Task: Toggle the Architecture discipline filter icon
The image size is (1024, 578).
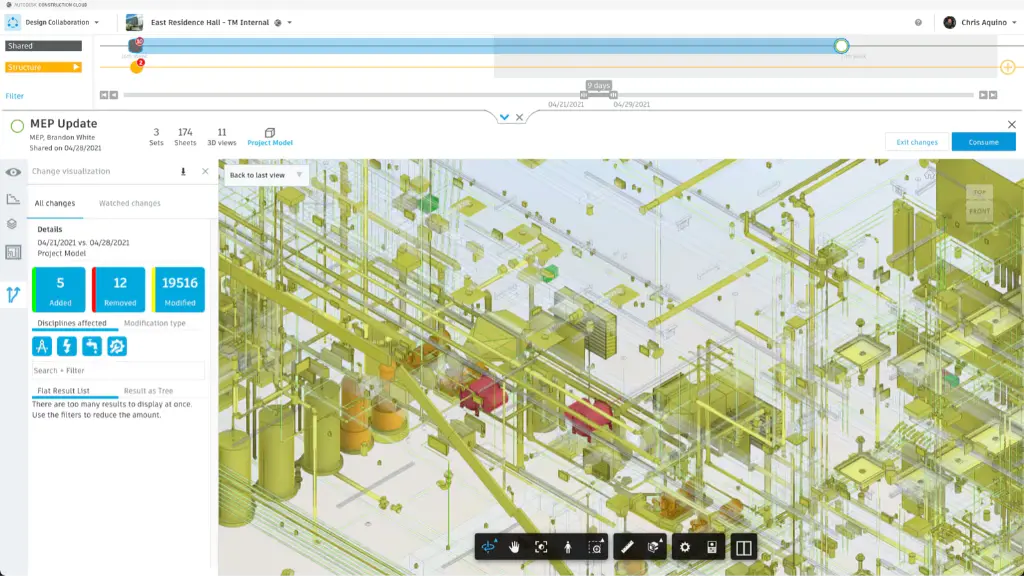Action: click(x=42, y=346)
